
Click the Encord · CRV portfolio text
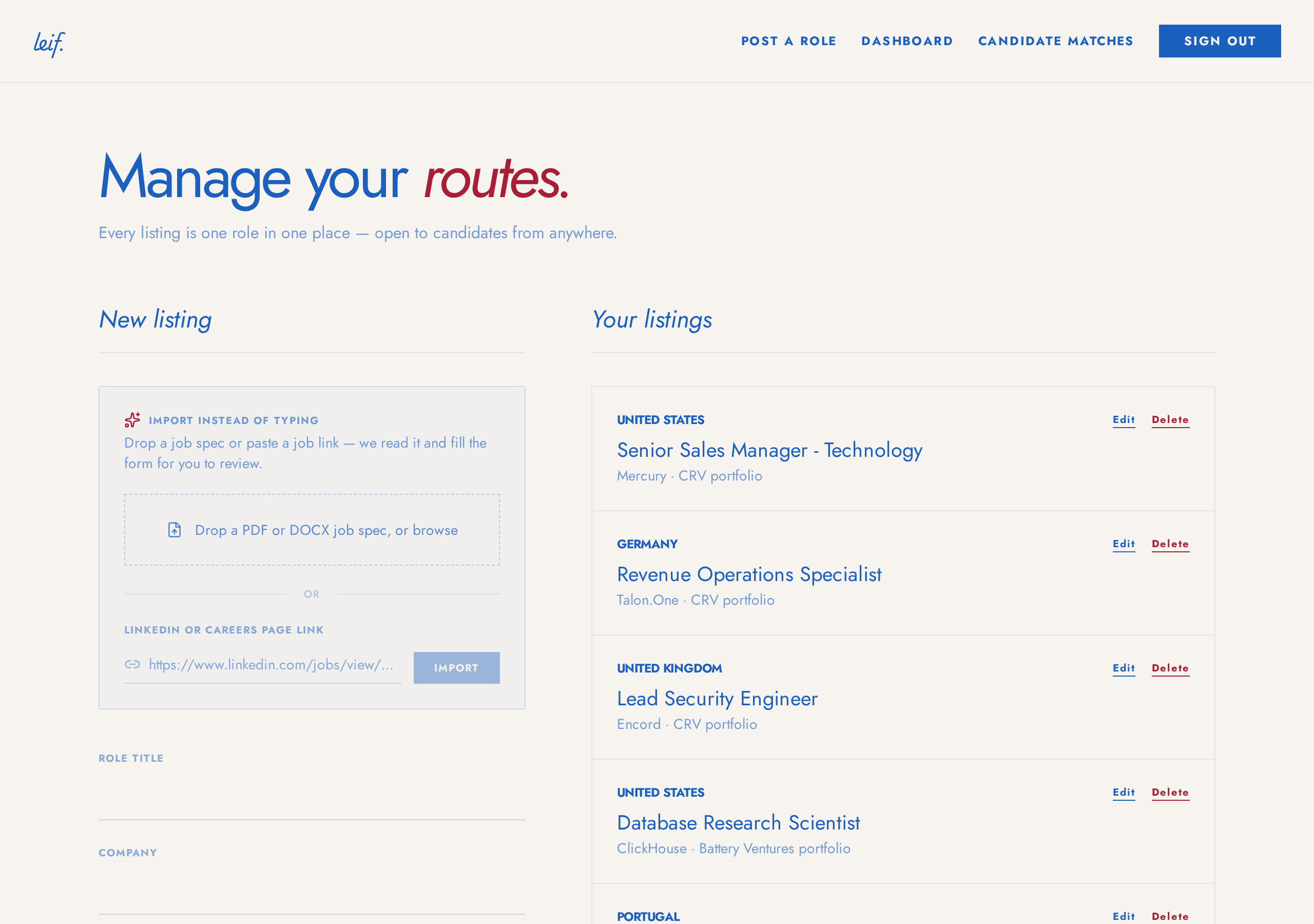[x=687, y=724]
